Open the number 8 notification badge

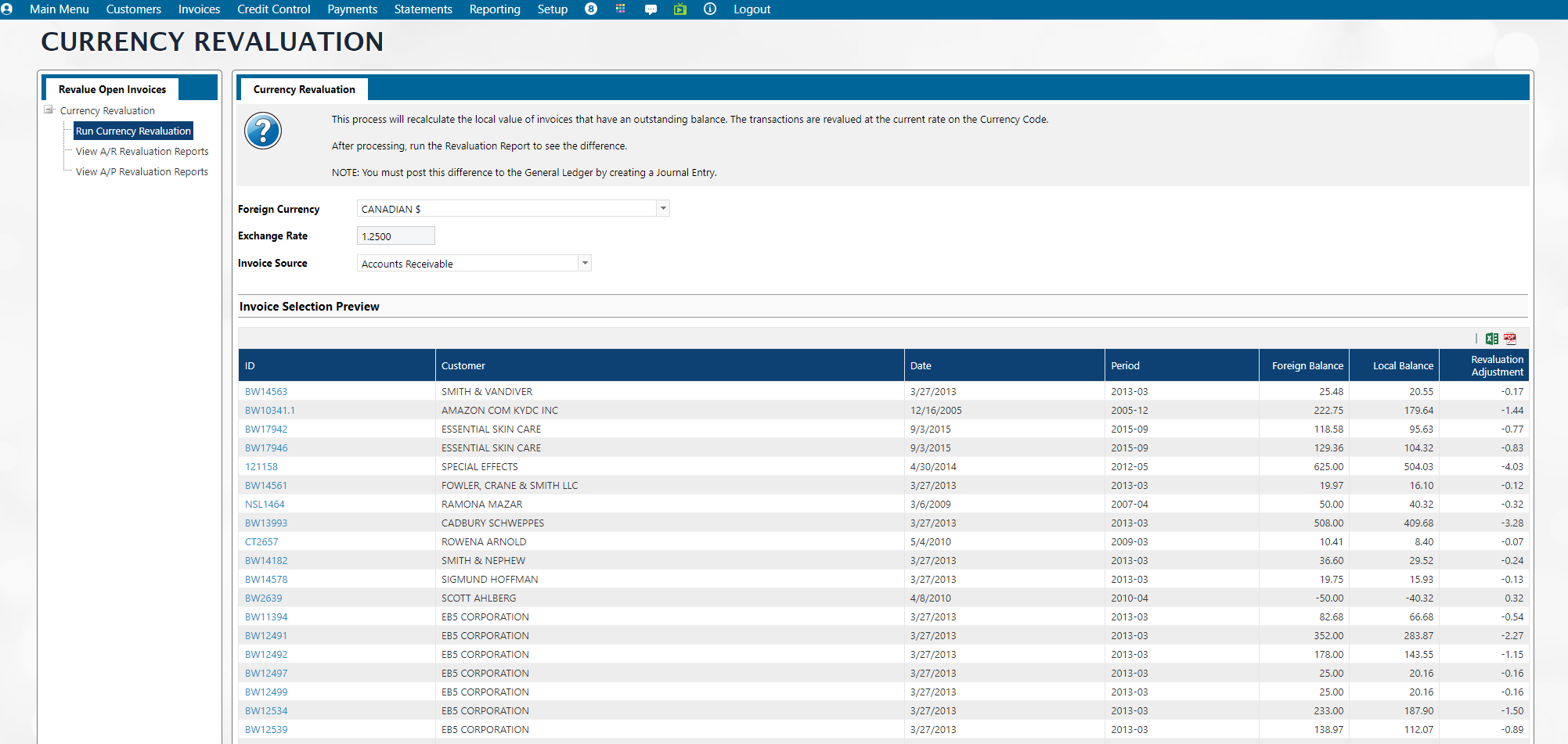(591, 9)
